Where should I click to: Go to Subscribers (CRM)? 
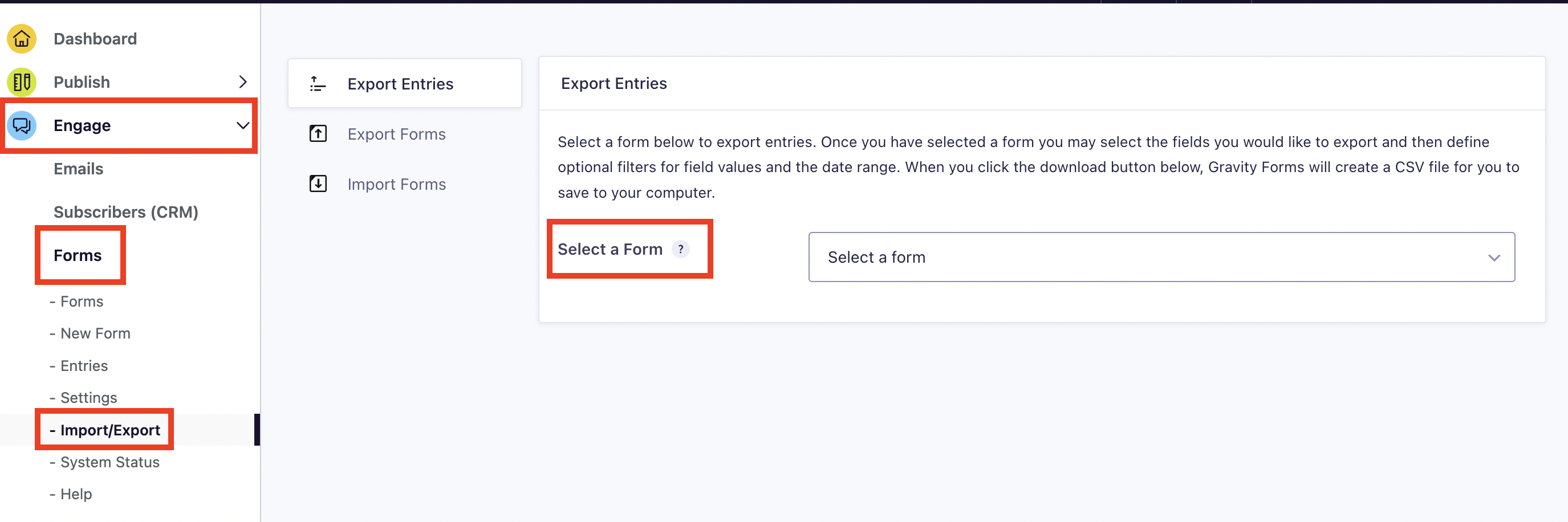126,212
